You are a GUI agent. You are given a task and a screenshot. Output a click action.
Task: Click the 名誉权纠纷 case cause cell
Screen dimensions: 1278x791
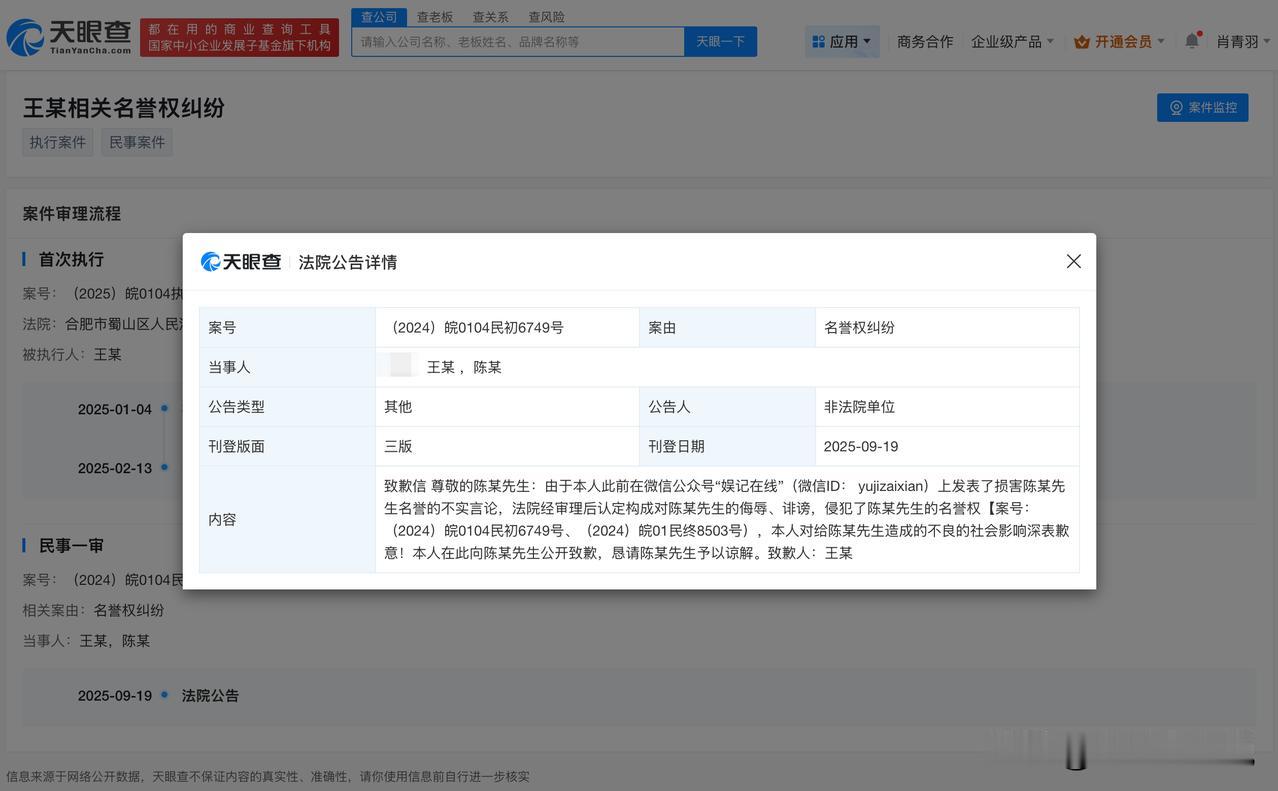(947, 327)
